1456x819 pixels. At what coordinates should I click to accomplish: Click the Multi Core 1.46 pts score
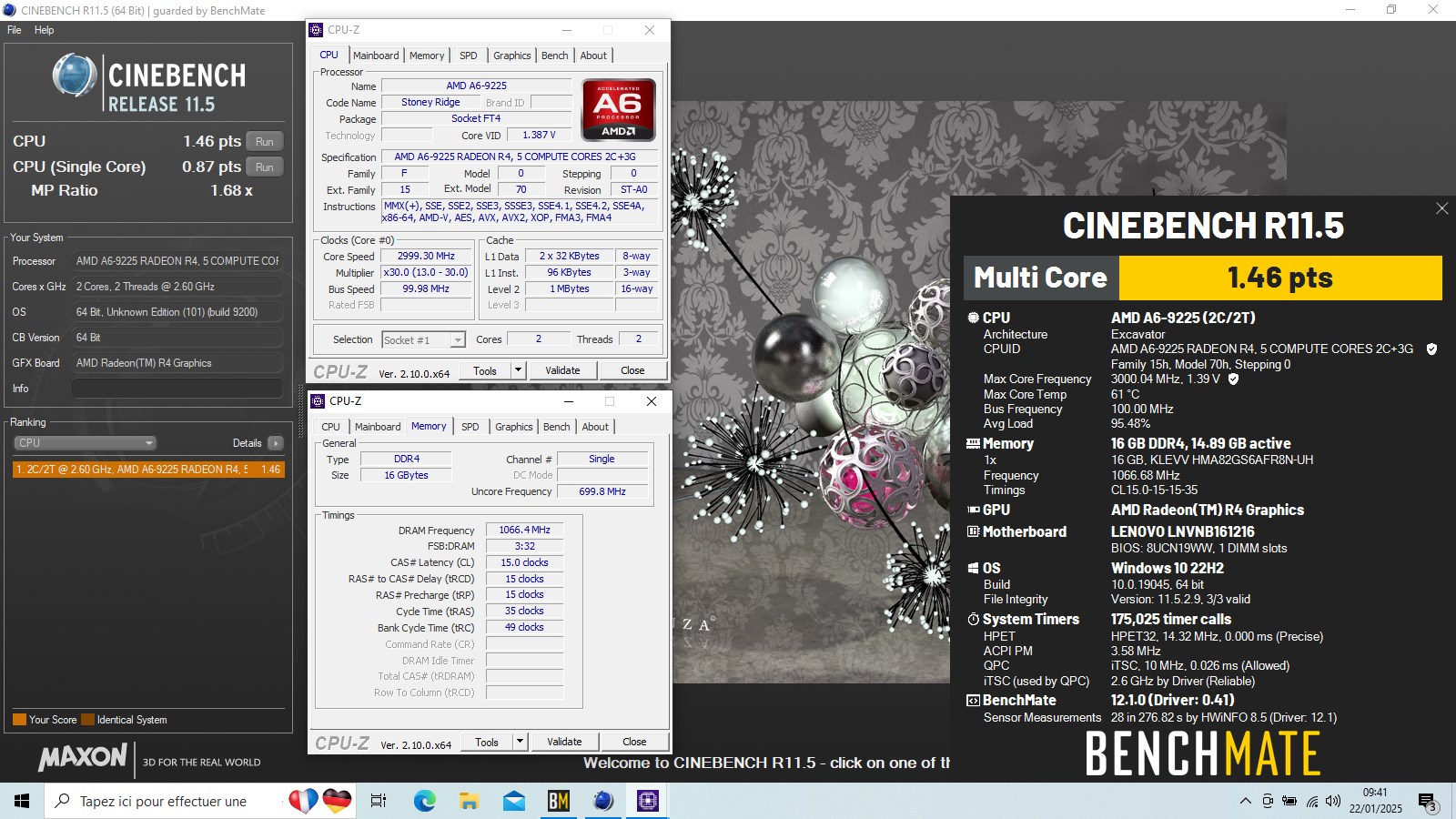[1279, 278]
